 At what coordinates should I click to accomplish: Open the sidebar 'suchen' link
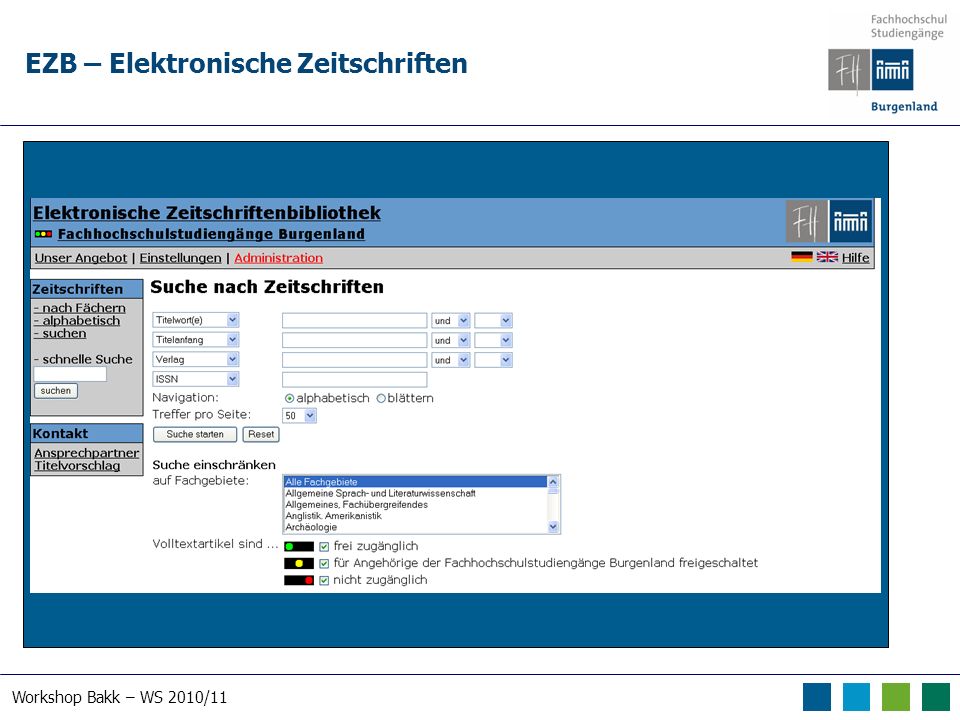point(60,334)
